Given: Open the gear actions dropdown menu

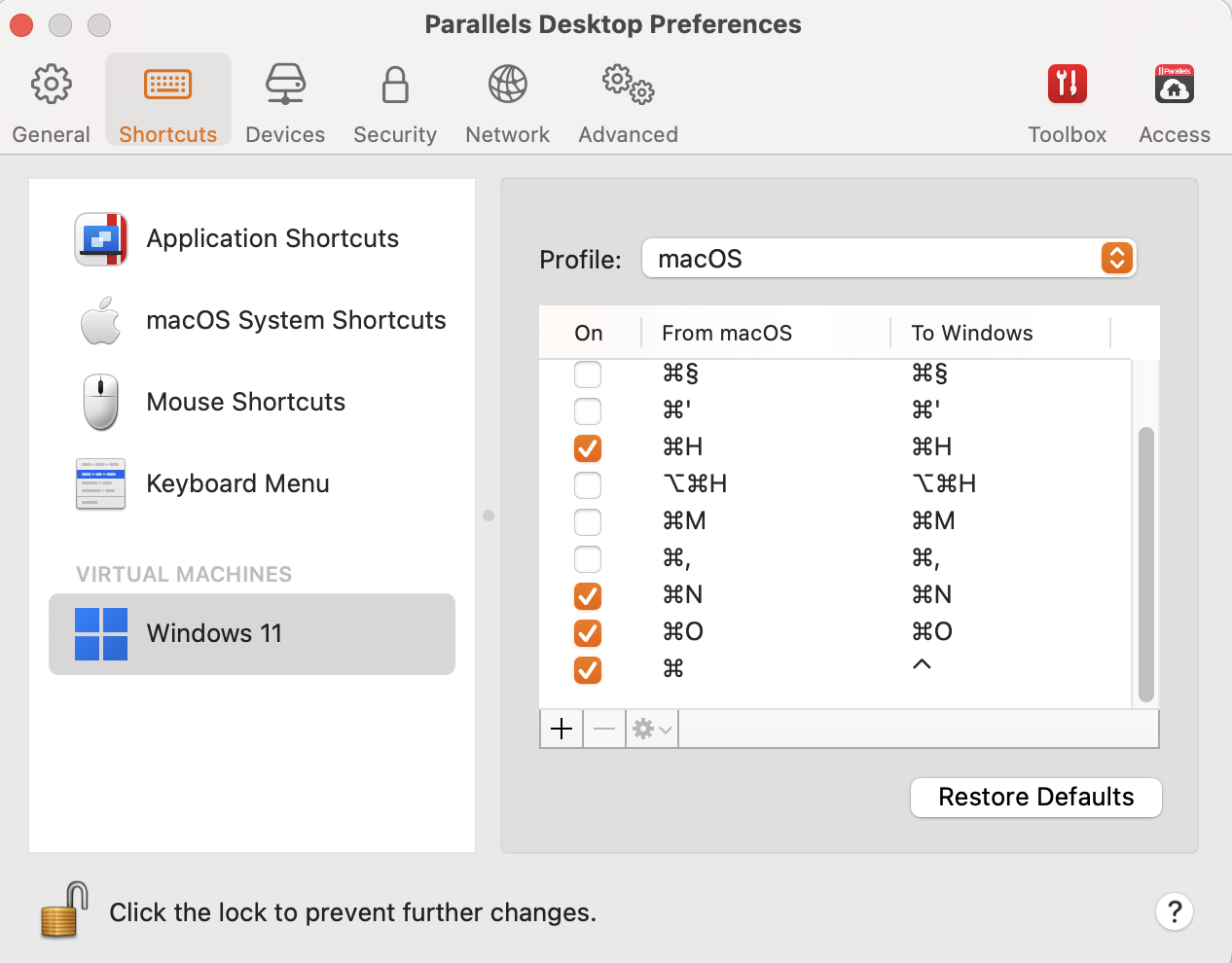Looking at the screenshot, I should (652, 729).
